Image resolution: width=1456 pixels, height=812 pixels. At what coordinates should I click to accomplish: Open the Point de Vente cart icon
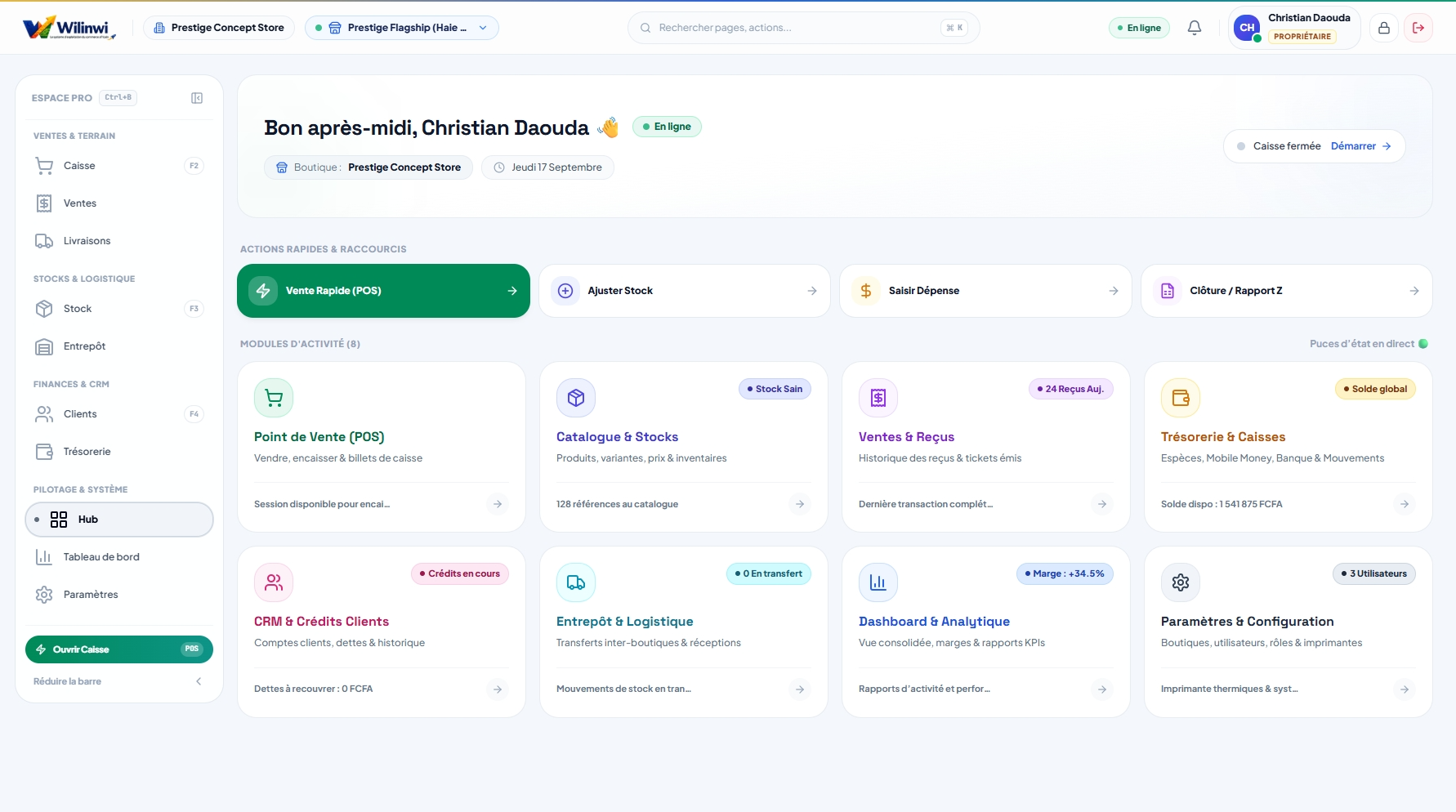point(274,398)
